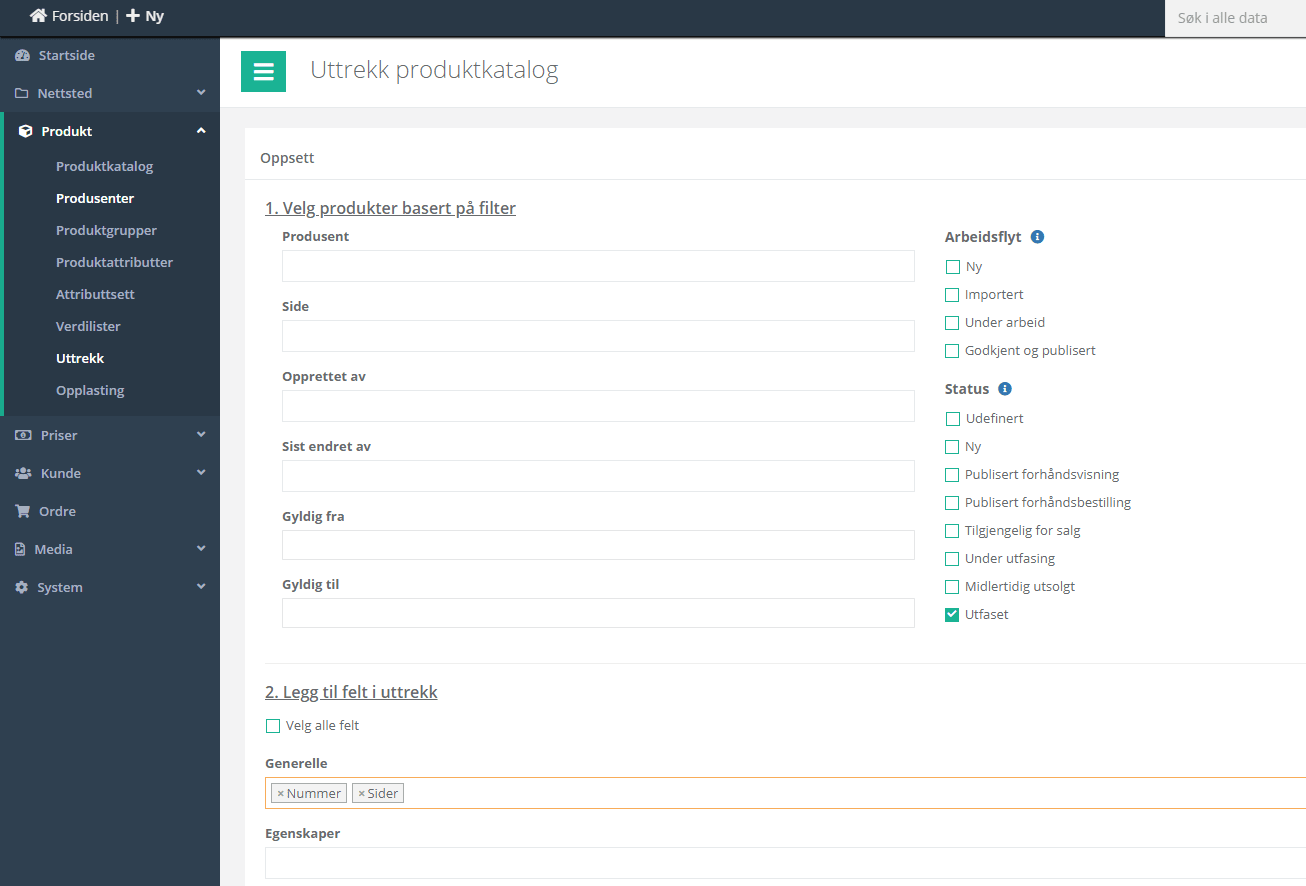The height and width of the screenshot is (886, 1306).
Task: Click the Produkt cube icon
Action: tap(26, 131)
